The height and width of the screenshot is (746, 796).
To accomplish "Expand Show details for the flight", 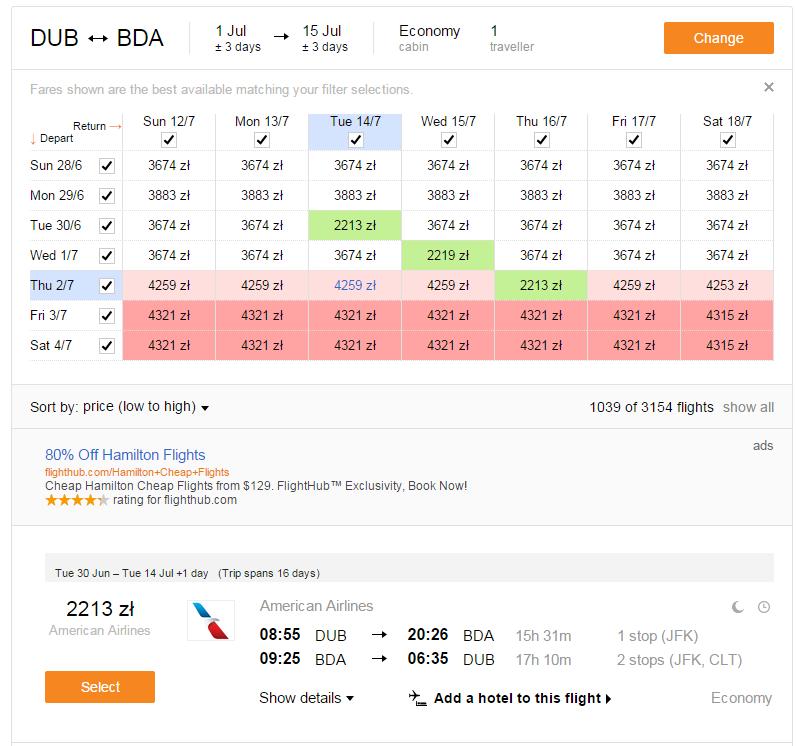I will [306, 698].
